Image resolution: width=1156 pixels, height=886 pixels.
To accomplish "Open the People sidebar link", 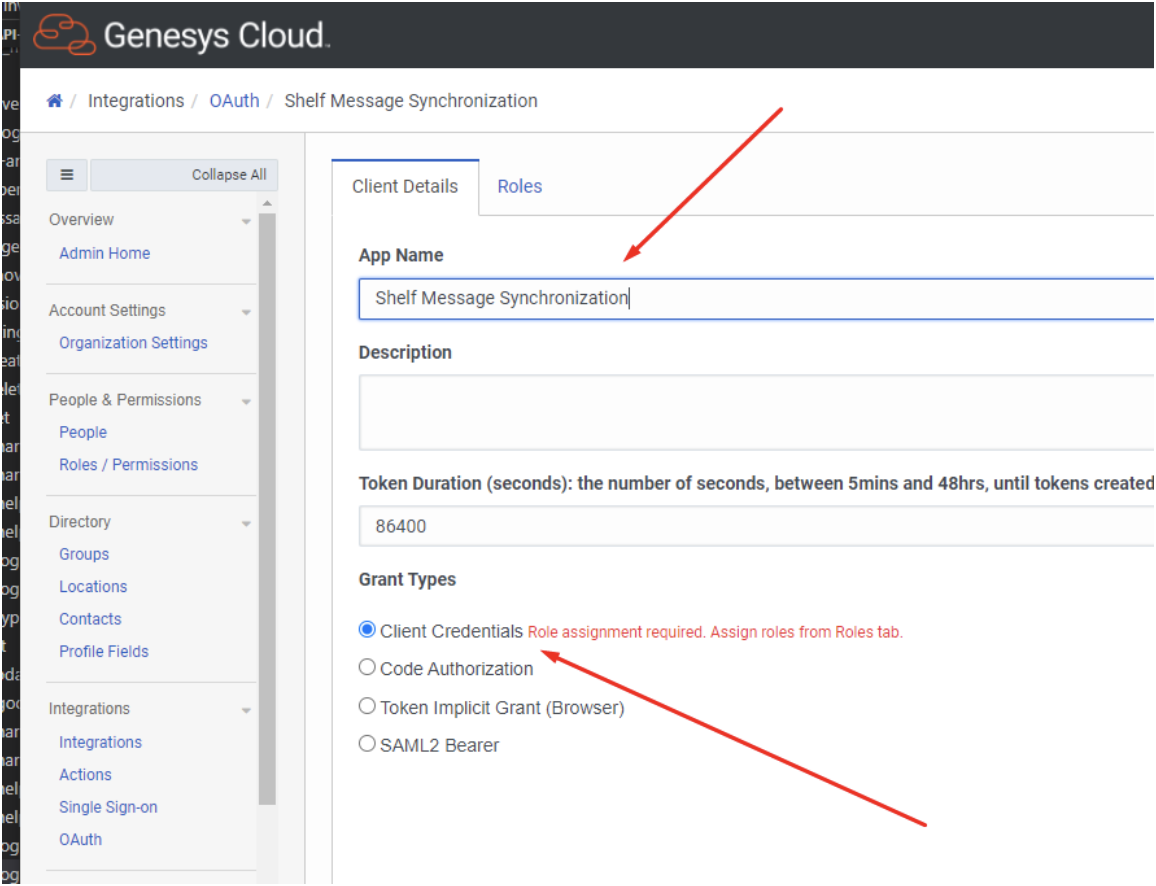I will 83,433.
